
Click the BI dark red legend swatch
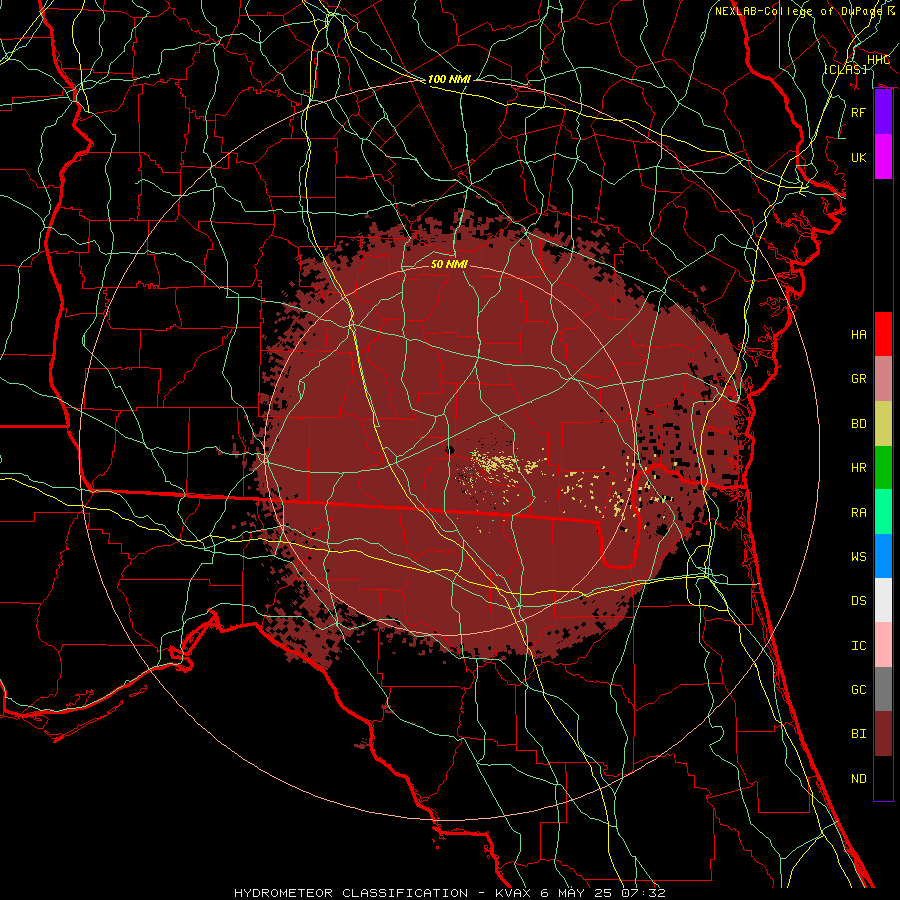[x=883, y=734]
